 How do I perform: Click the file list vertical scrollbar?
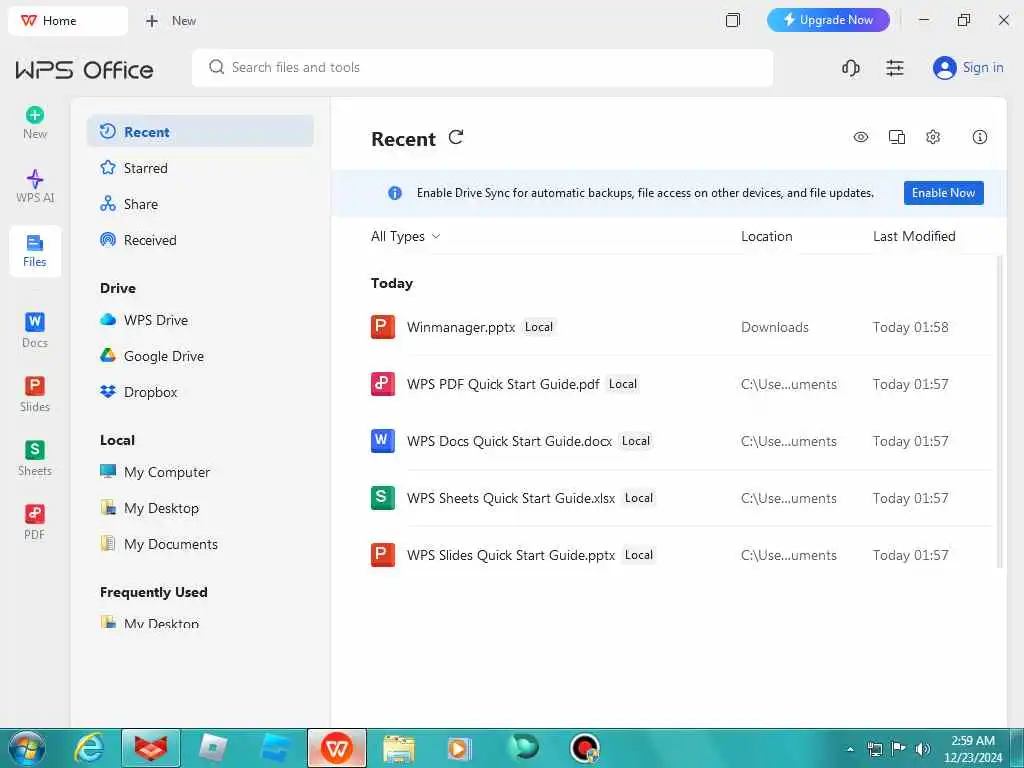pyautogui.click(x=999, y=411)
